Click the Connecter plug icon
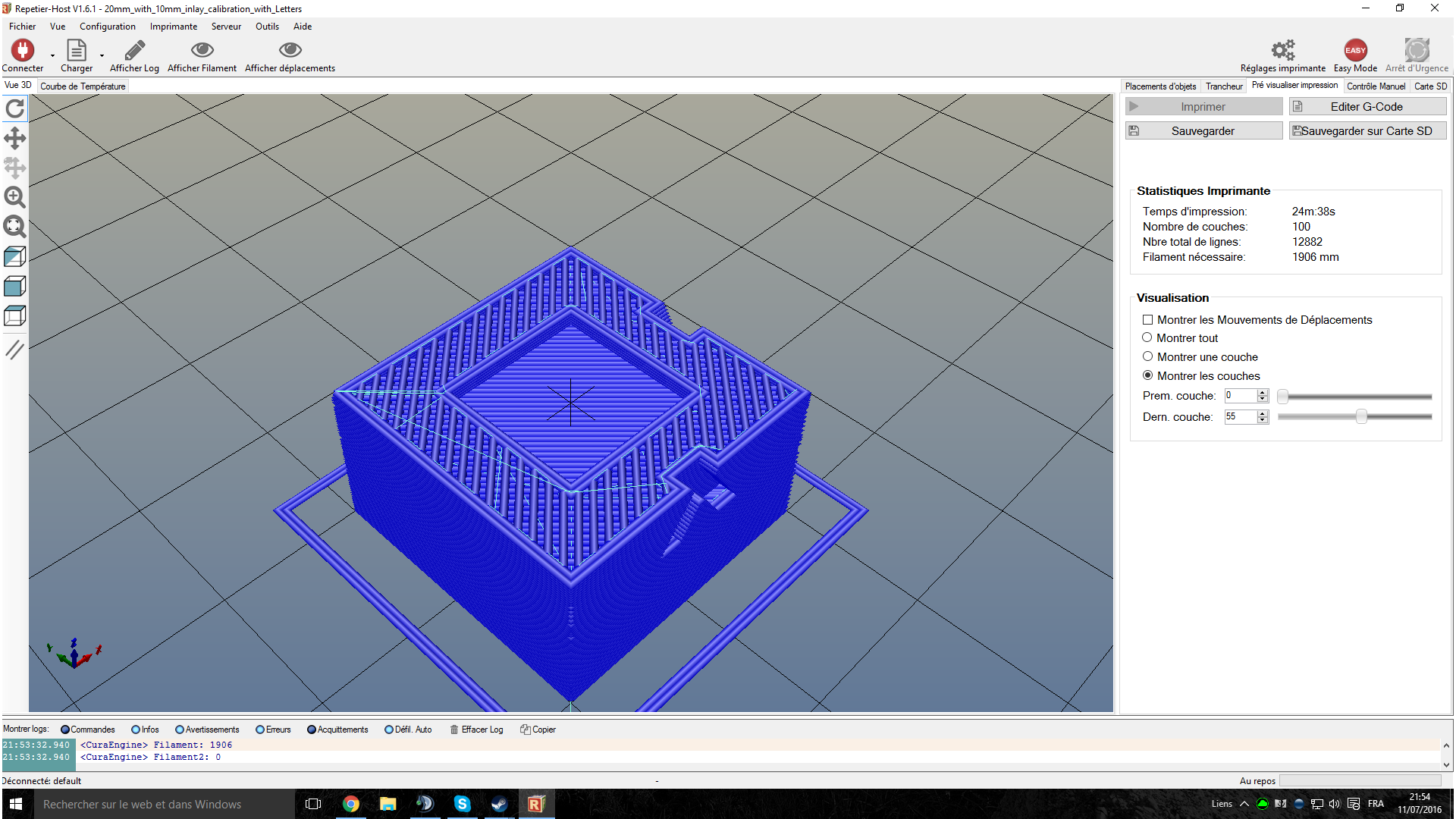The width and height of the screenshot is (1456, 819). click(23, 50)
